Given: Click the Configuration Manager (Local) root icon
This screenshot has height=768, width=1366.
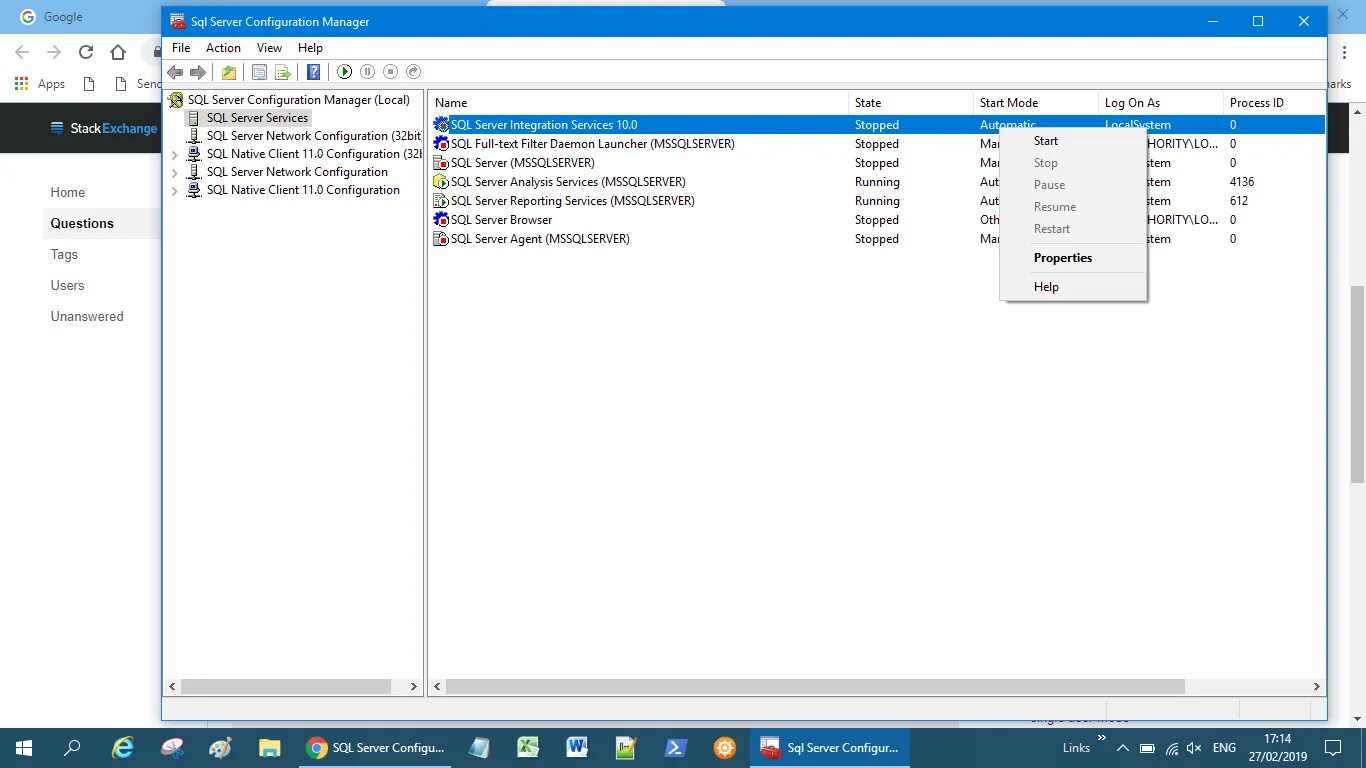Looking at the screenshot, I should tap(176, 100).
